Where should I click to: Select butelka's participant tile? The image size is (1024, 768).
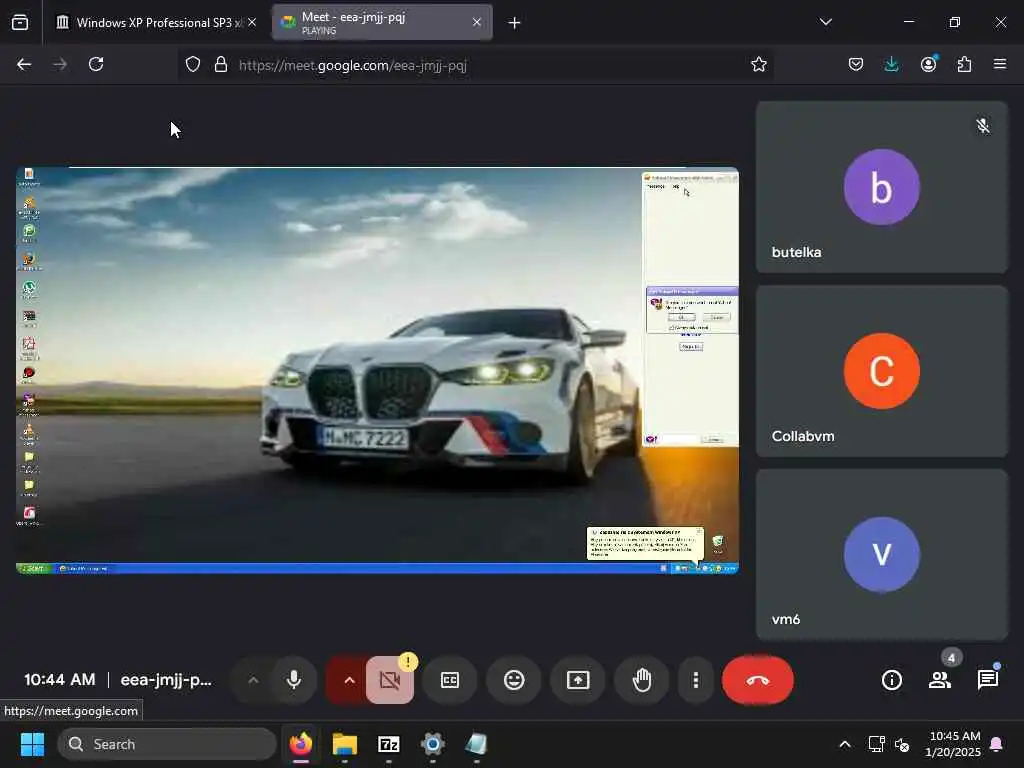pyautogui.click(x=882, y=187)
